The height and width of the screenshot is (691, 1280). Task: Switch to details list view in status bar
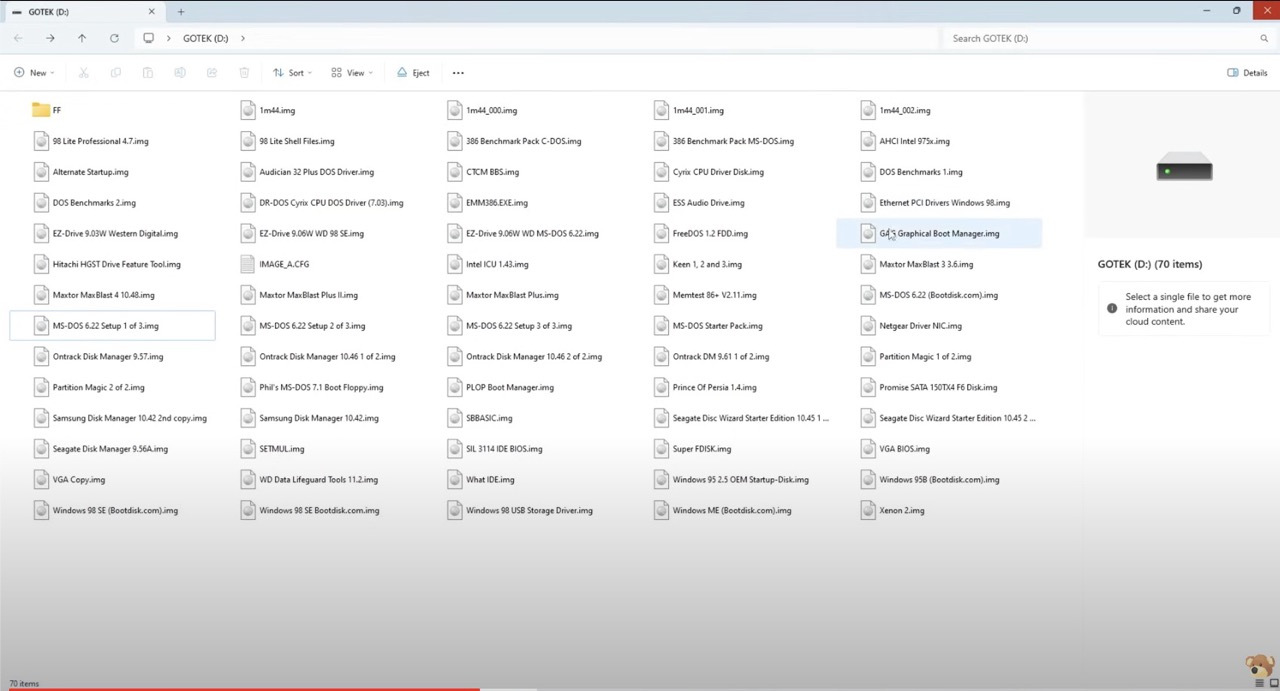point(1259,683)
